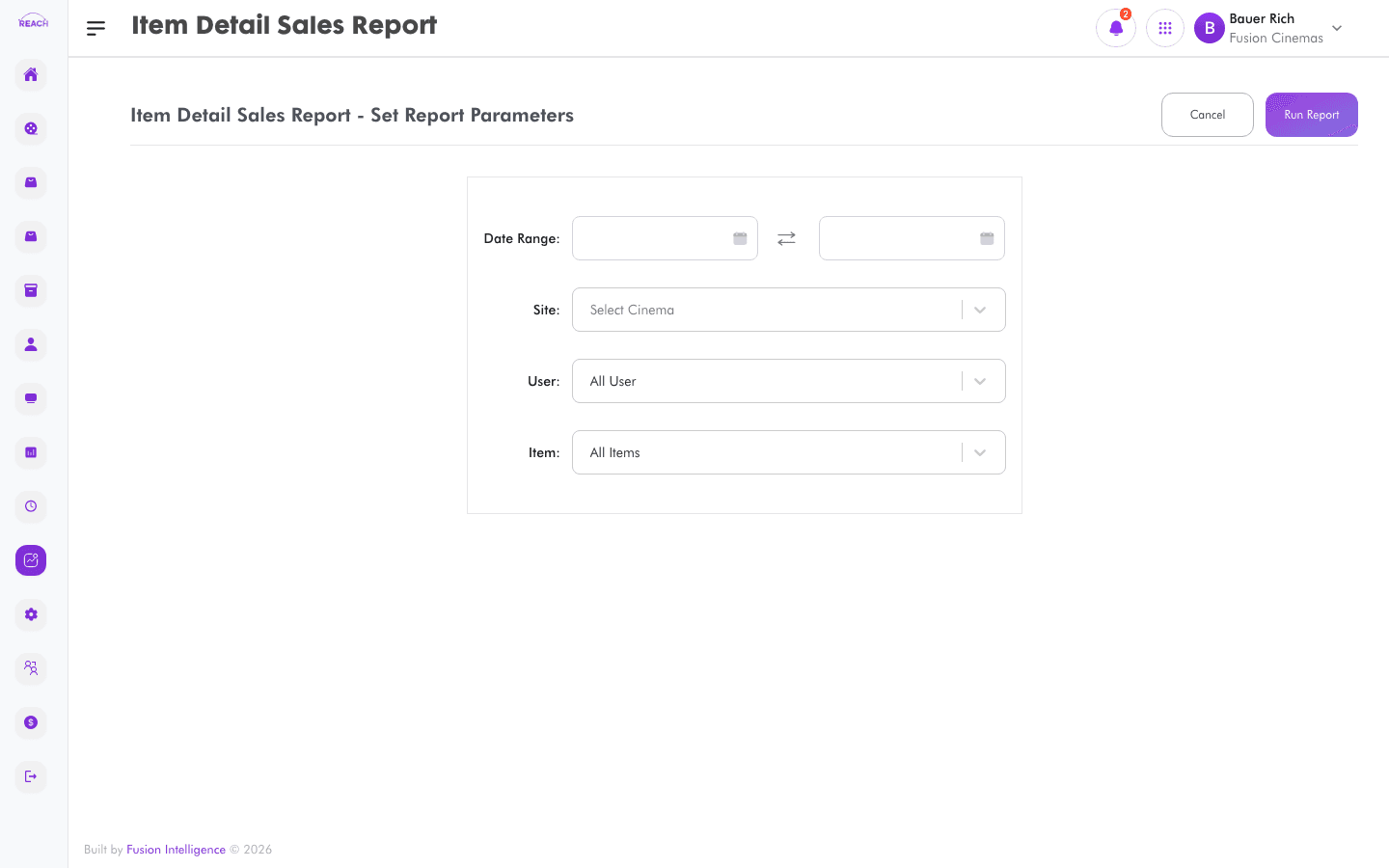
Task: Click the film reel sidebar icon
Action: pyautogui.click(x=31, y=128)
